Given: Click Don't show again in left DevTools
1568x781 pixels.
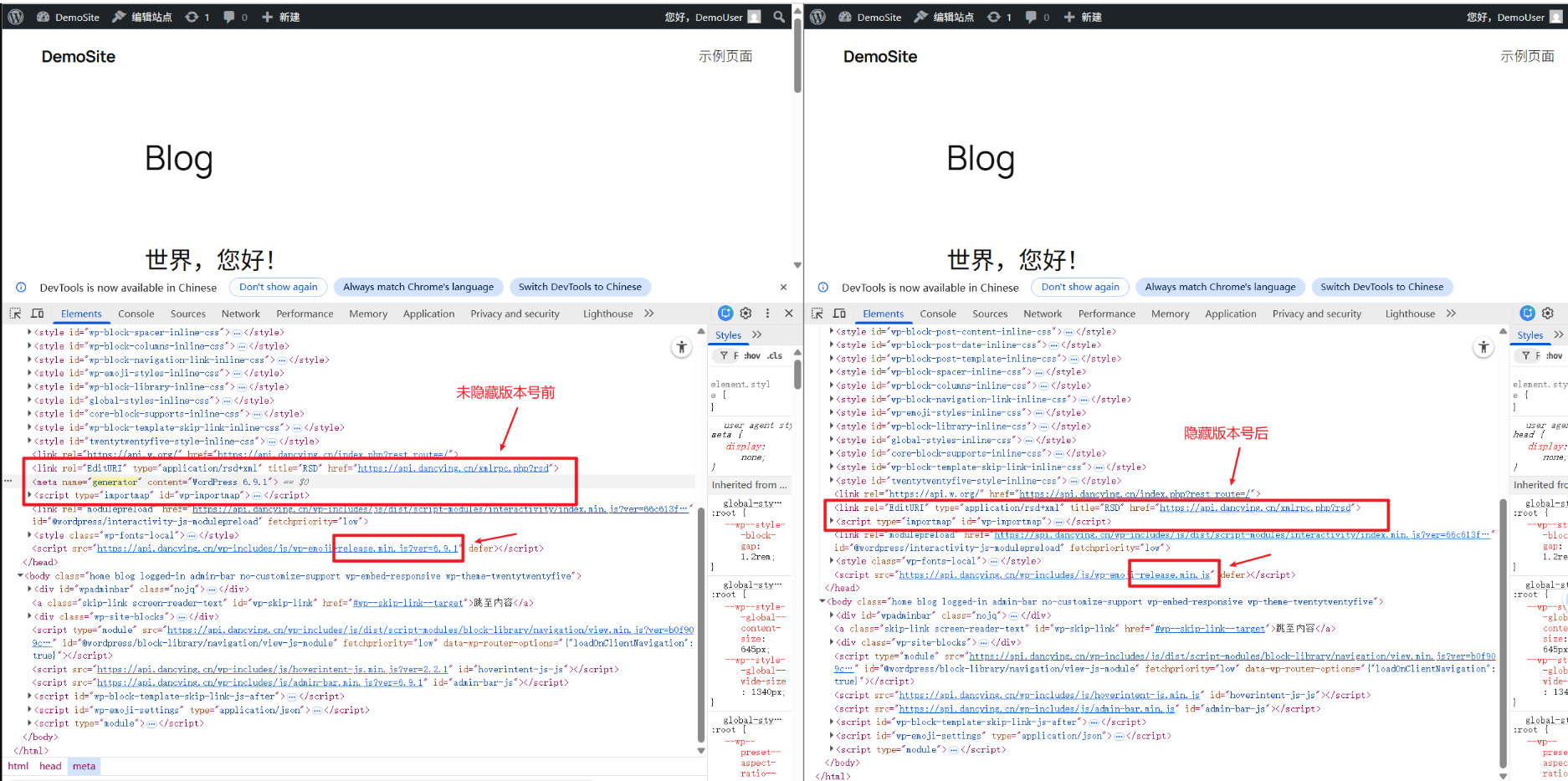Looking at the screenshot, I should click(x=279, y=287).
